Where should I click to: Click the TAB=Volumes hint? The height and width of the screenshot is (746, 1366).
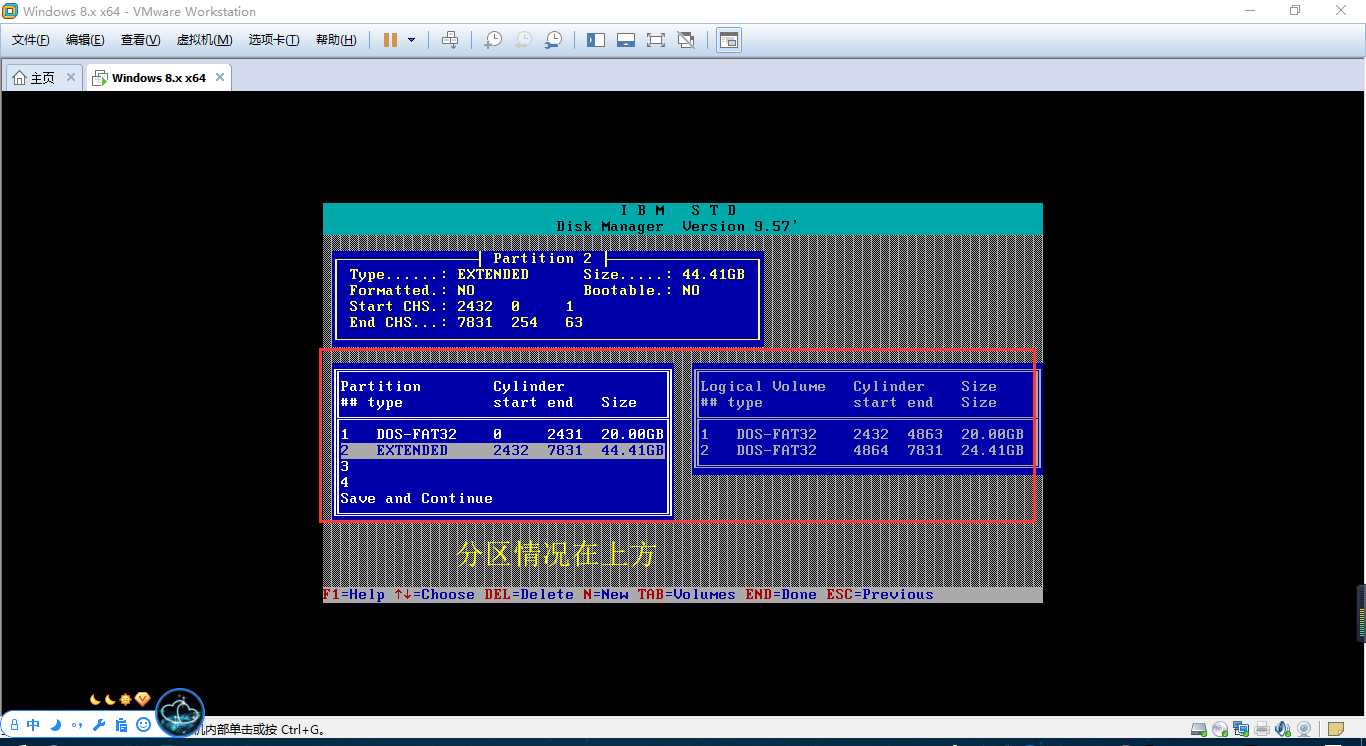tap(687, 594)
